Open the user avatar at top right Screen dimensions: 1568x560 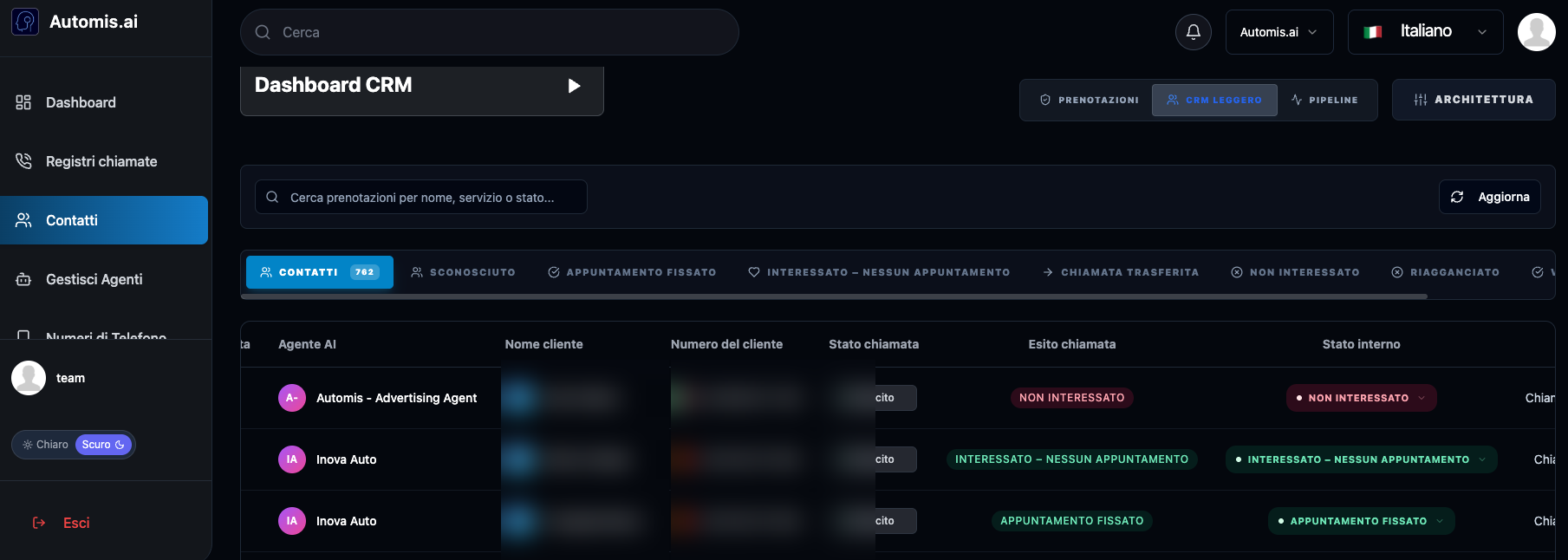[x=1537, y=32]
